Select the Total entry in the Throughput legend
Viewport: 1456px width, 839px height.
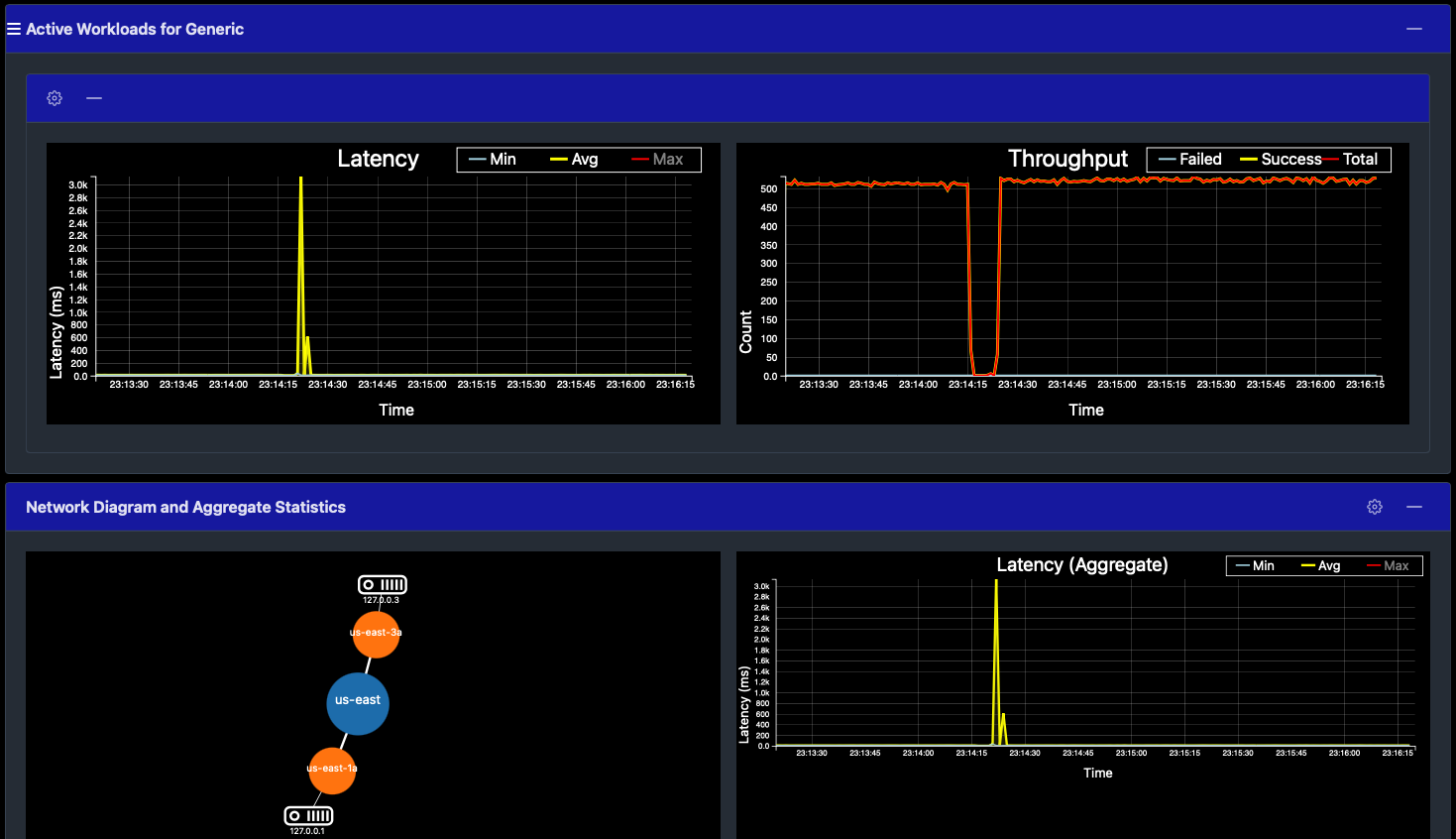click(x=1359, y=159)
